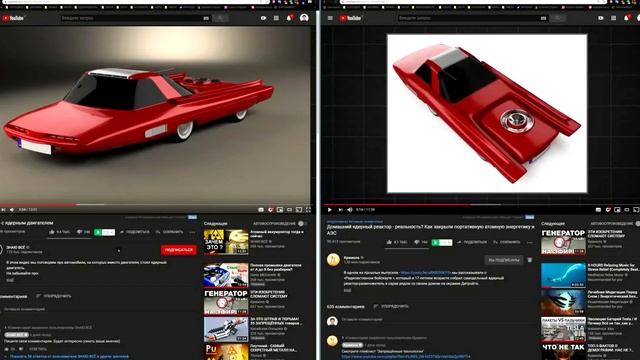The image size is (640, 360).
Task: Open YouTube apps grid icon, left window
Action: [276, 18]
